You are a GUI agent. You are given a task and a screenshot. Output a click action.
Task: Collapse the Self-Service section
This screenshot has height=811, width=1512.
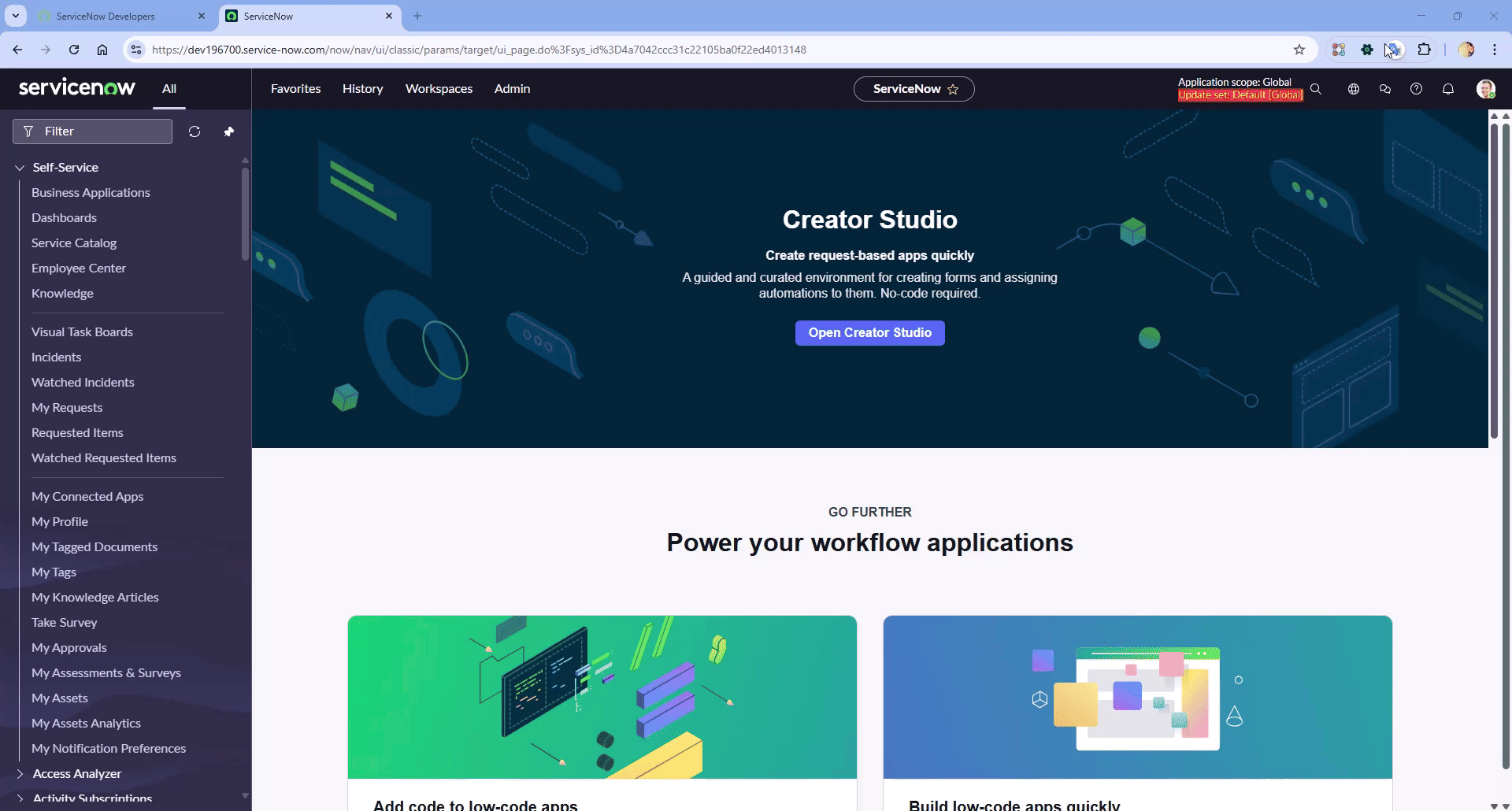(x=20, y=168)
